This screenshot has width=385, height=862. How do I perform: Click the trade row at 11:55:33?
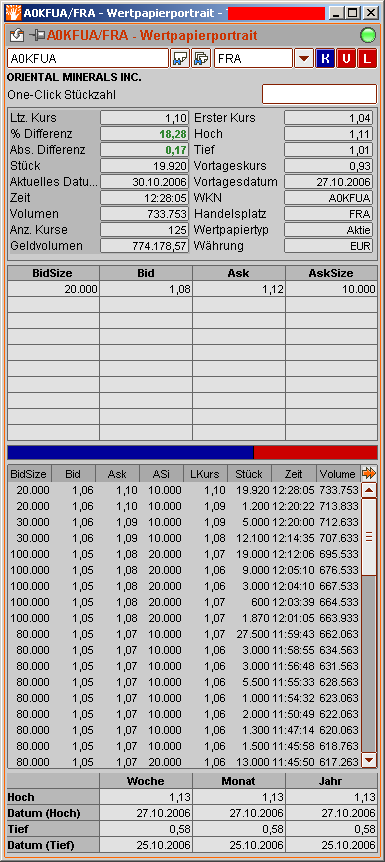click(x=184, y=682)
